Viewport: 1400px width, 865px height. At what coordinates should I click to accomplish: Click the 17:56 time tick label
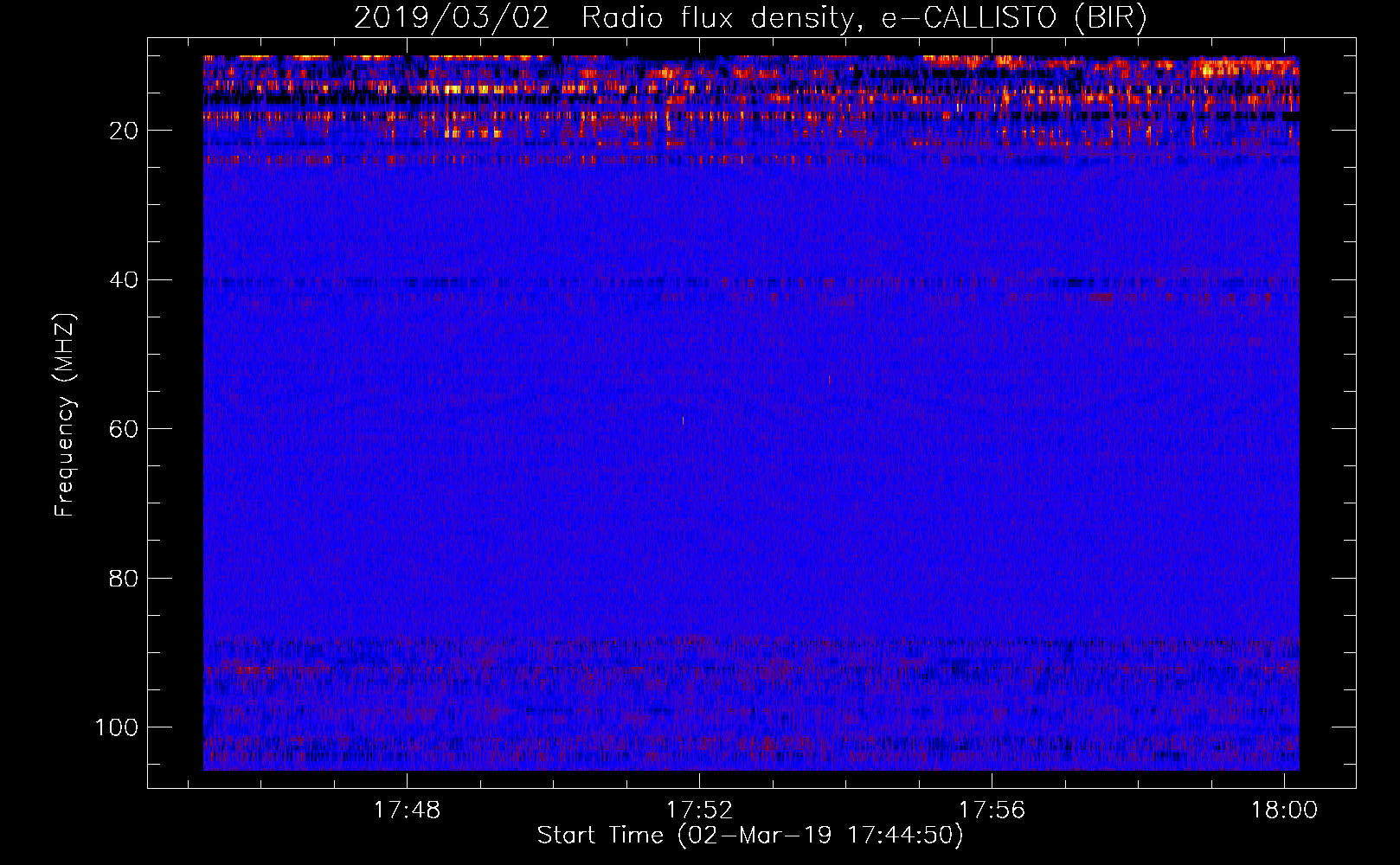[x=992, y=811]
